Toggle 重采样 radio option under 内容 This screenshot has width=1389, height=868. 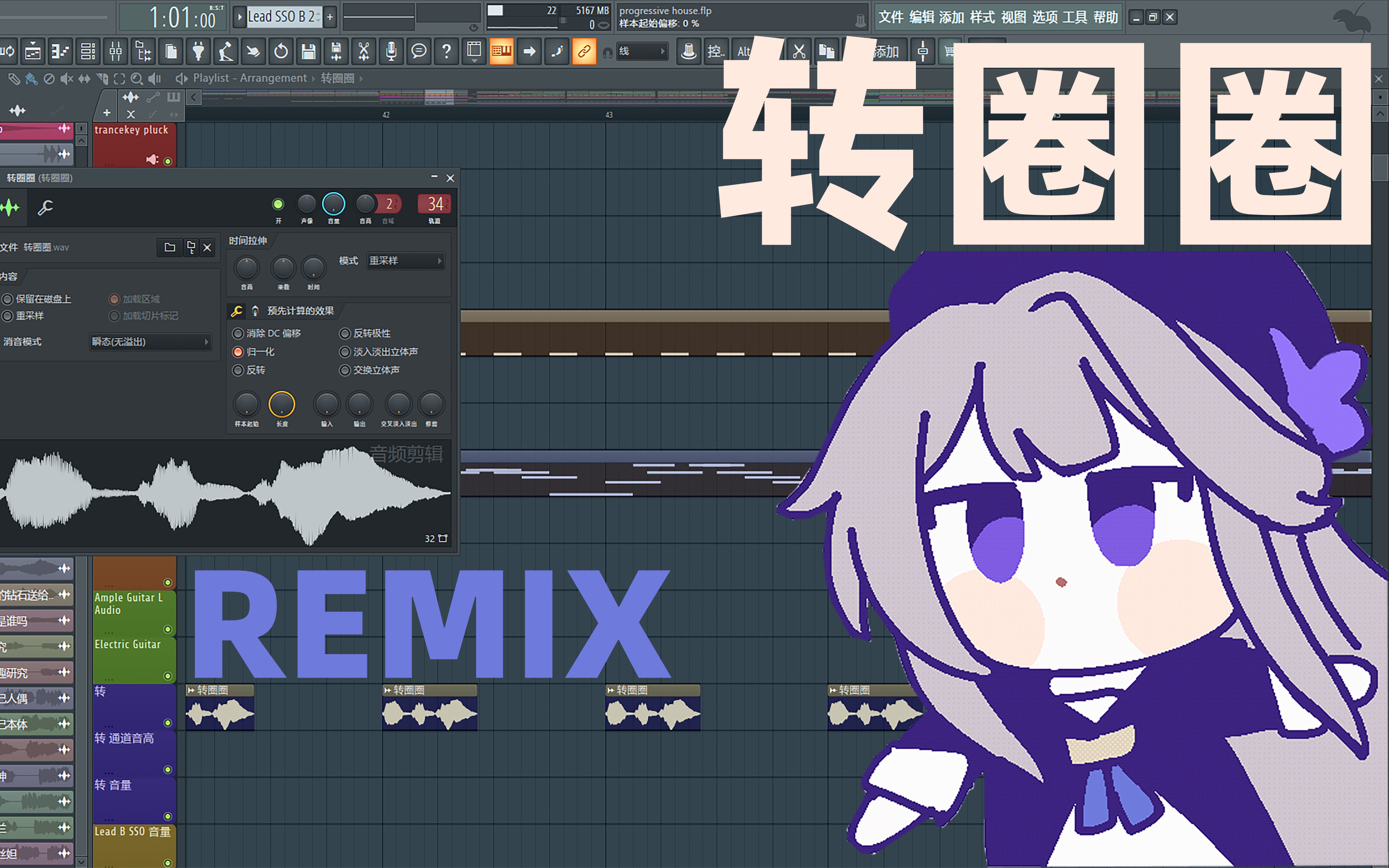pos(7,316)
